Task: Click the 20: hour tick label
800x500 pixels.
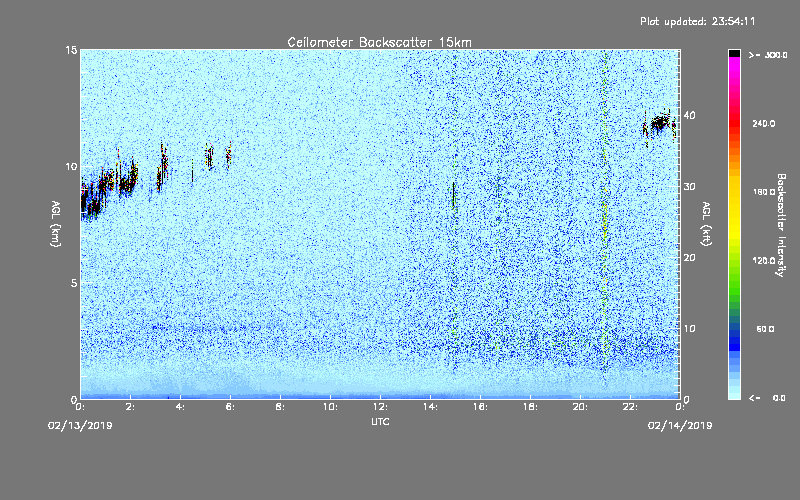Action: 581,407
